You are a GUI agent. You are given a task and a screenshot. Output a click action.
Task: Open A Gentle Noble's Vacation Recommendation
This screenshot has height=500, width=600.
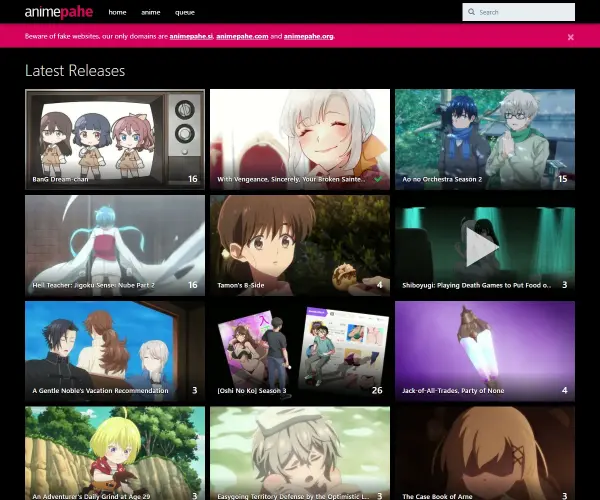click(x=115, y=351)
